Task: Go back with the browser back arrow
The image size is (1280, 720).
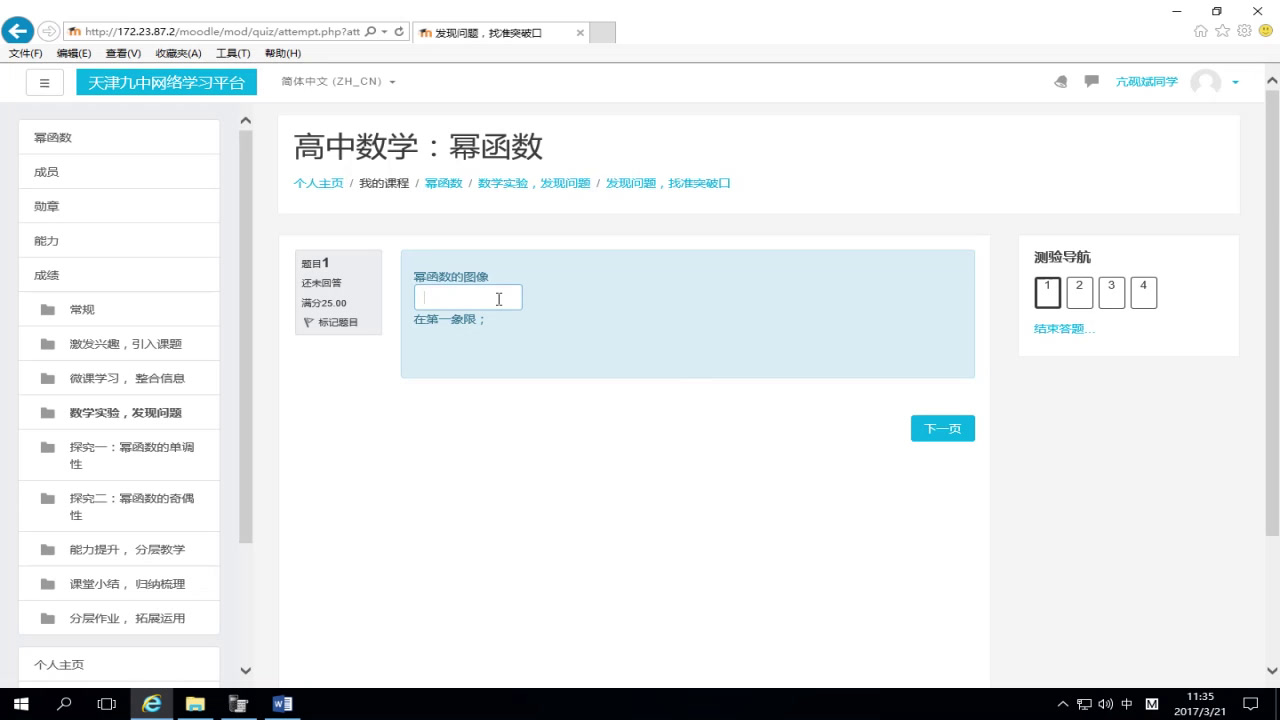Action: 18,31
